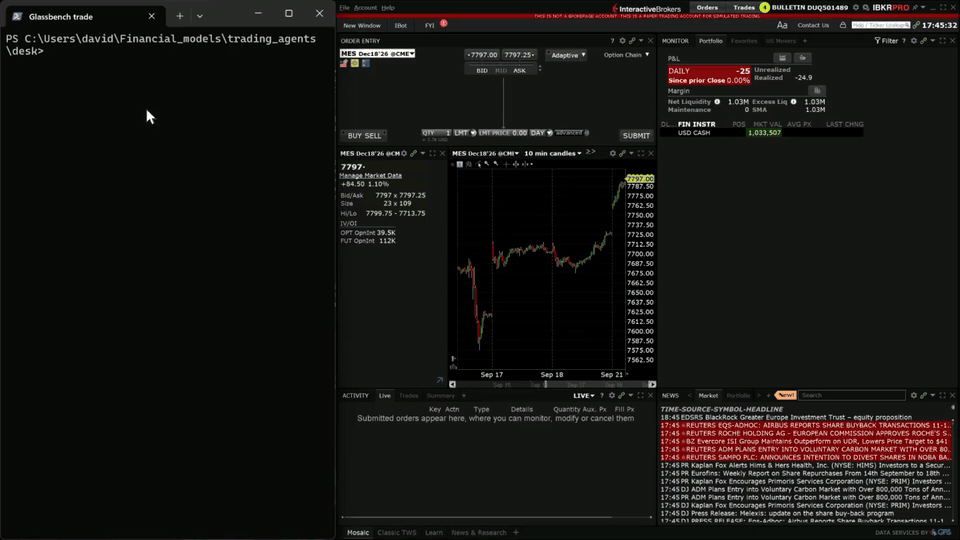The image size is (960, 540).
Task: Click the pin icon in TWS title bar
Action: click(915, 8)
